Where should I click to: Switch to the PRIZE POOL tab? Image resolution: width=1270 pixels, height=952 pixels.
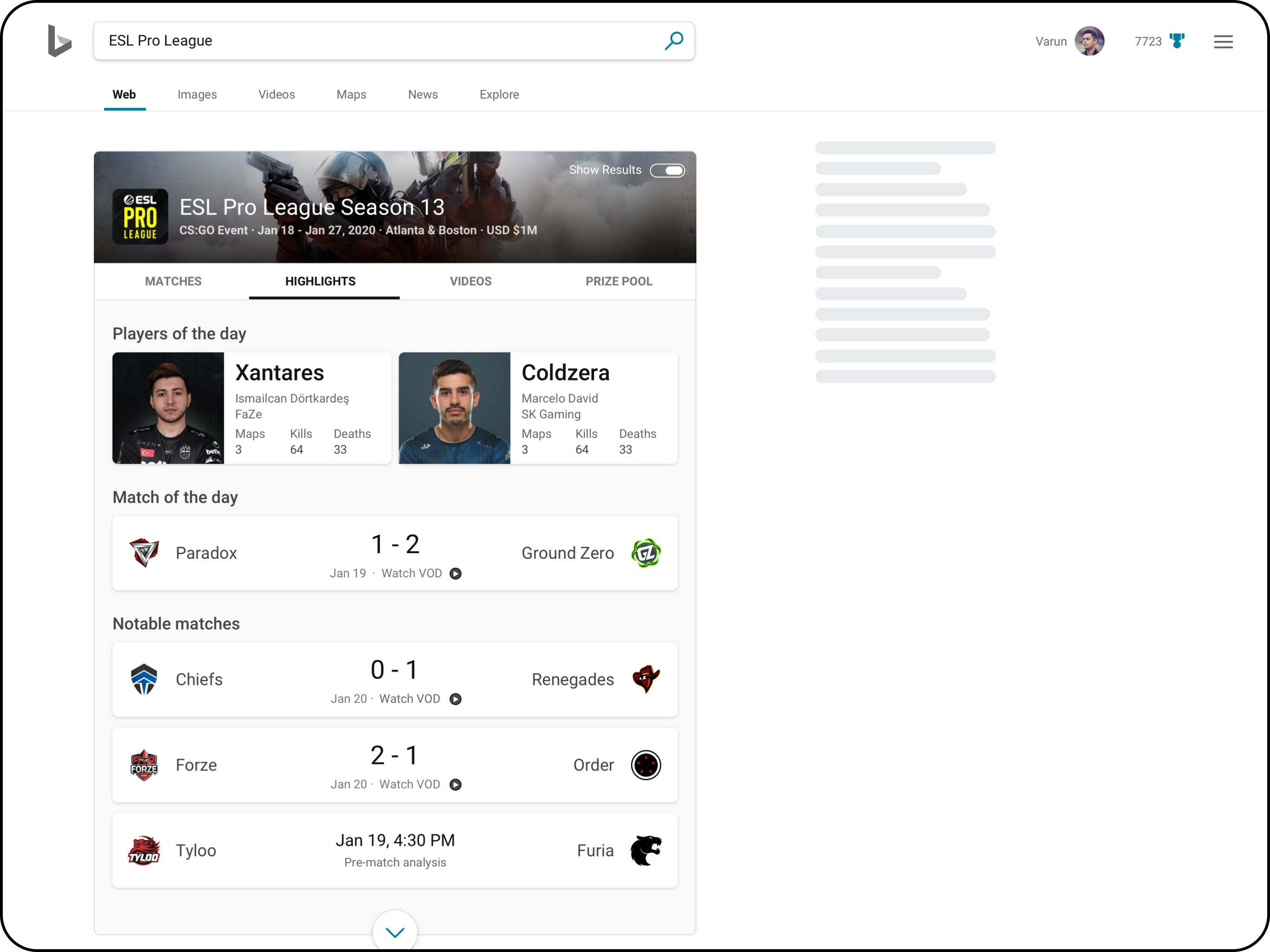619,281
